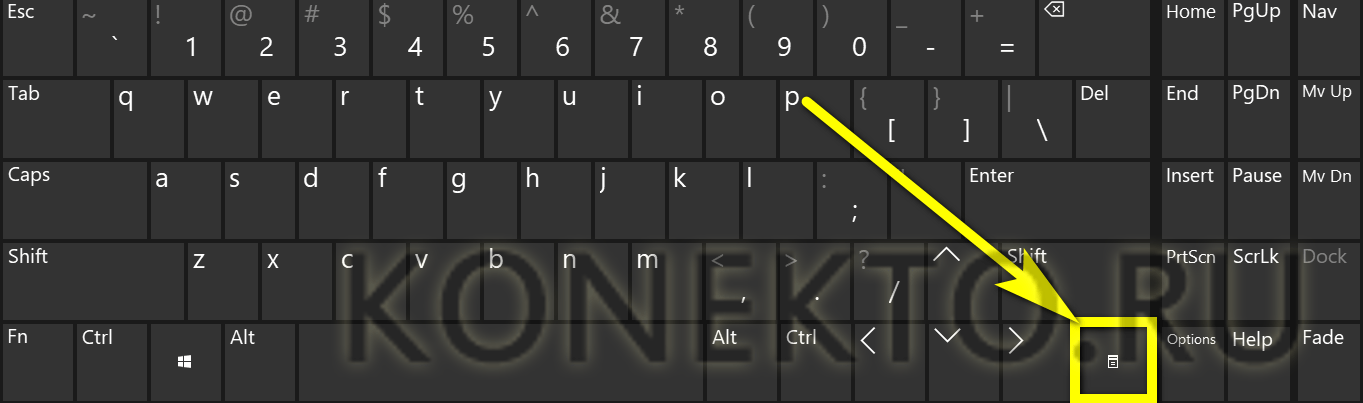Click the Fade key
The image size is (1363, 403).
coord(1329,361)
